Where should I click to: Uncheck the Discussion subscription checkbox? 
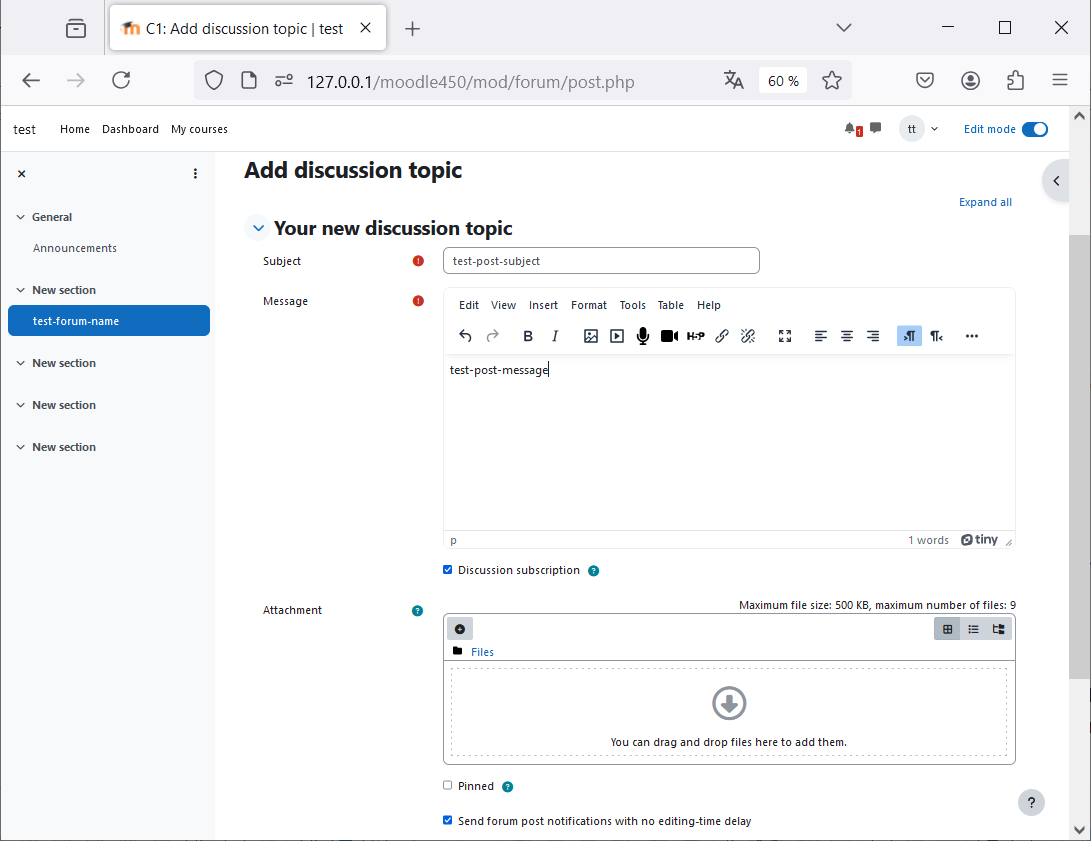point(447,570)
